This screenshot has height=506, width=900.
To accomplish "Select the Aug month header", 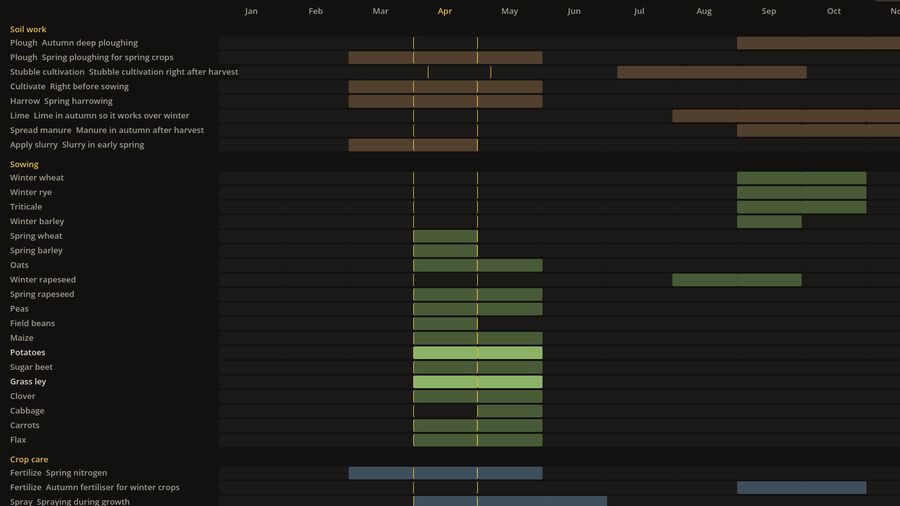I will click(x=704, y=11).
